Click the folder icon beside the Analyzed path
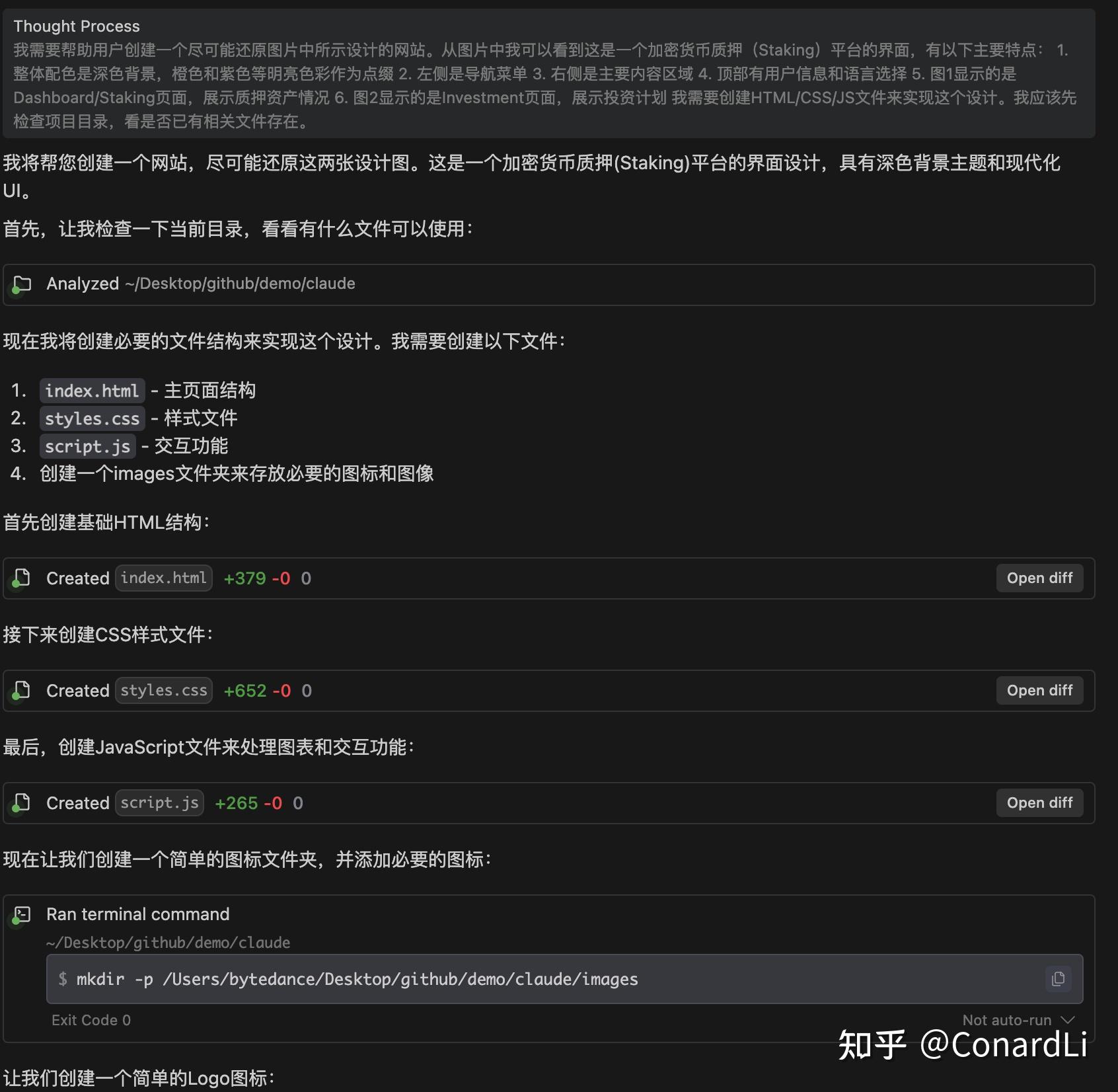This screenshot has width=1118, height=1092. (22, 284)
